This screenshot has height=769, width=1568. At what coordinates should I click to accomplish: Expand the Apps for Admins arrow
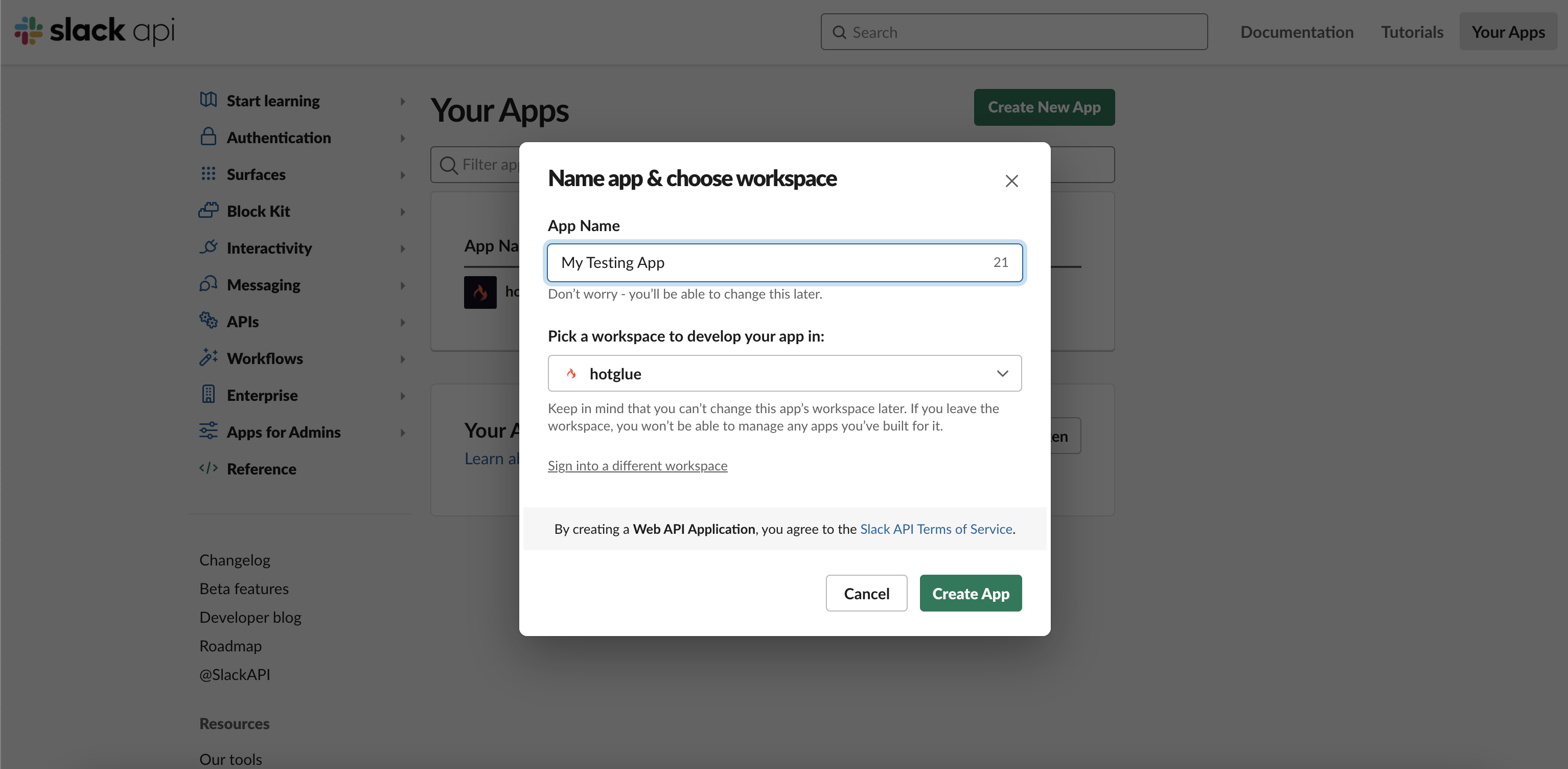point(402,433)
